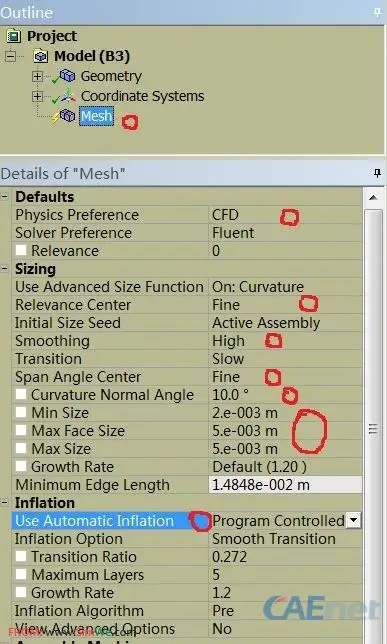387x644 pixels.
Task: Click Smoothing value High
Action: tap(228, 341)
